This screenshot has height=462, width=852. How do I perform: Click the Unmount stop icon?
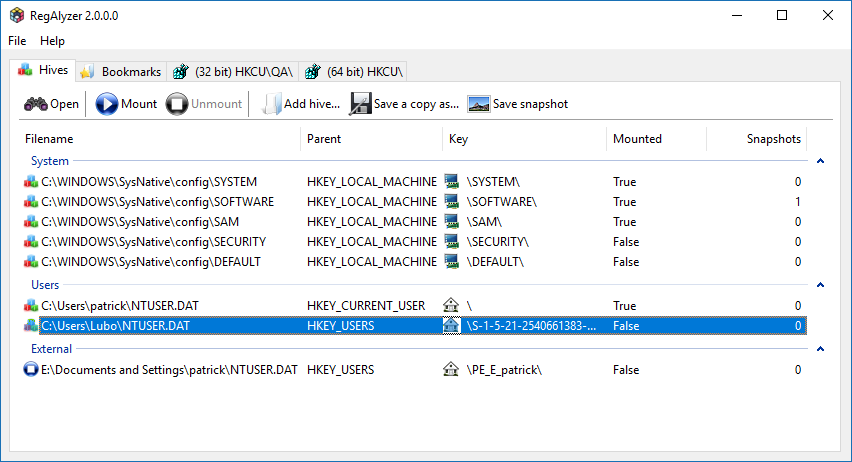177,104
